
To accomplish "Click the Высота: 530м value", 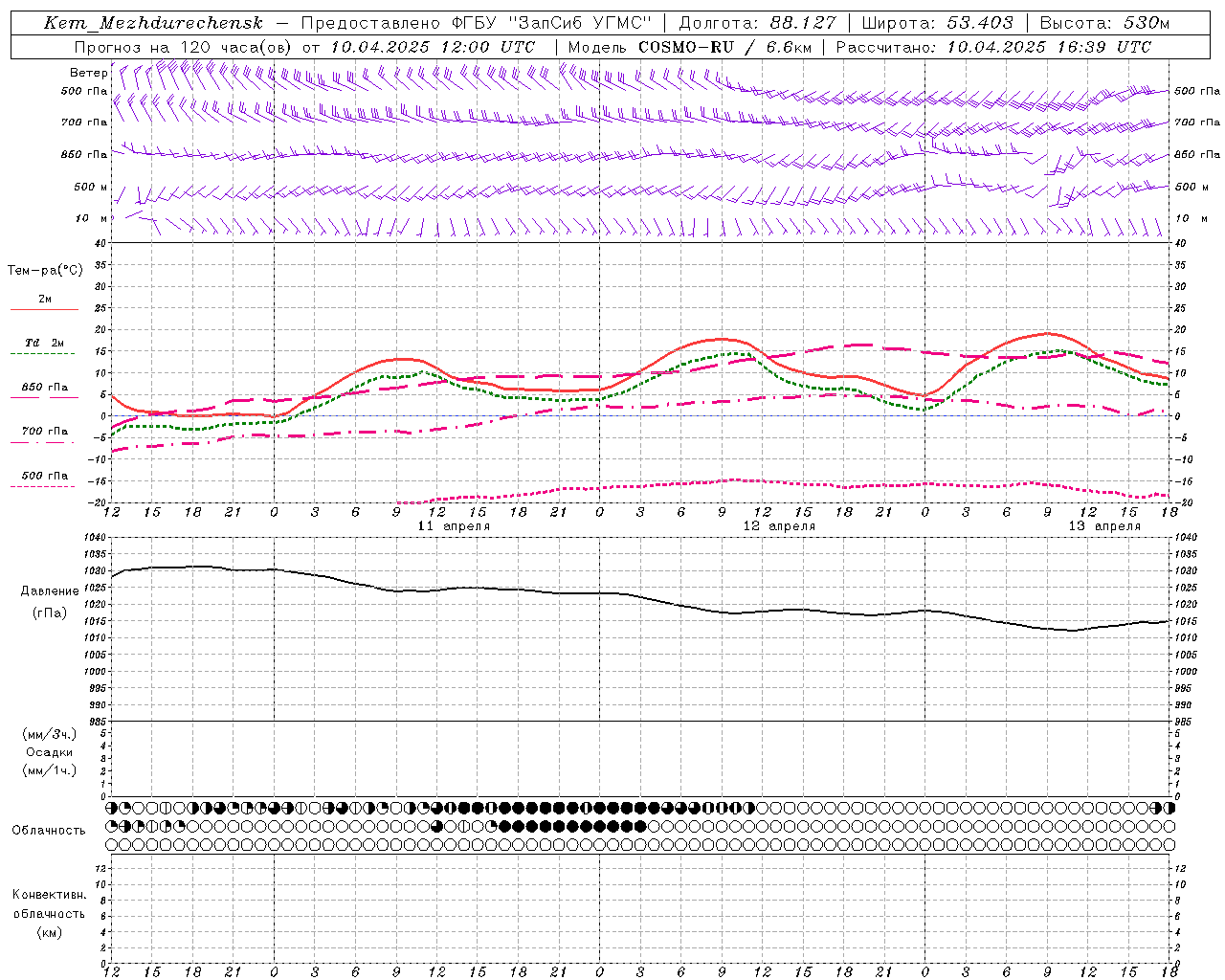I will (1104, 23).
